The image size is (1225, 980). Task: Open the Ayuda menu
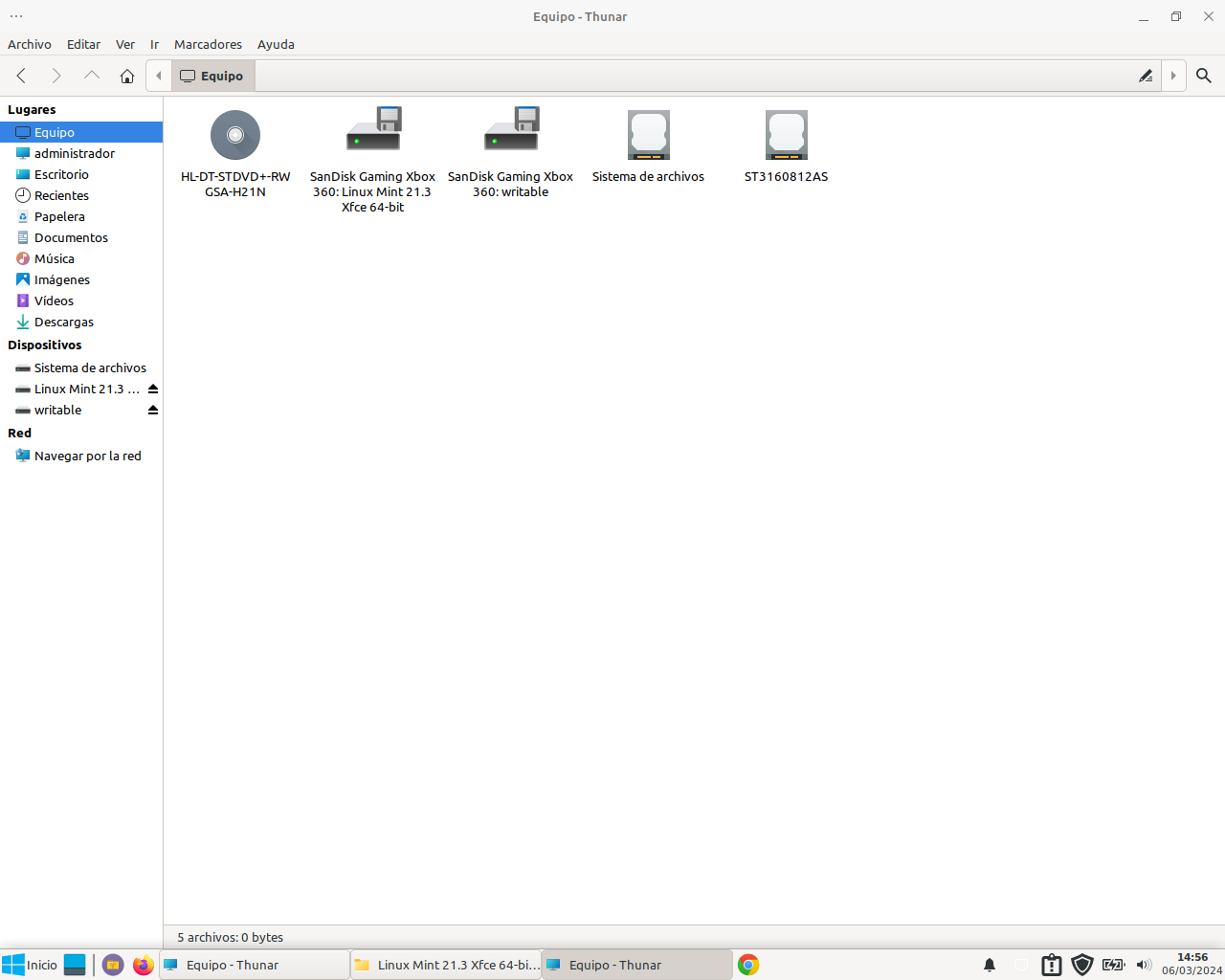pyautogui.click(x=276, y=44)
